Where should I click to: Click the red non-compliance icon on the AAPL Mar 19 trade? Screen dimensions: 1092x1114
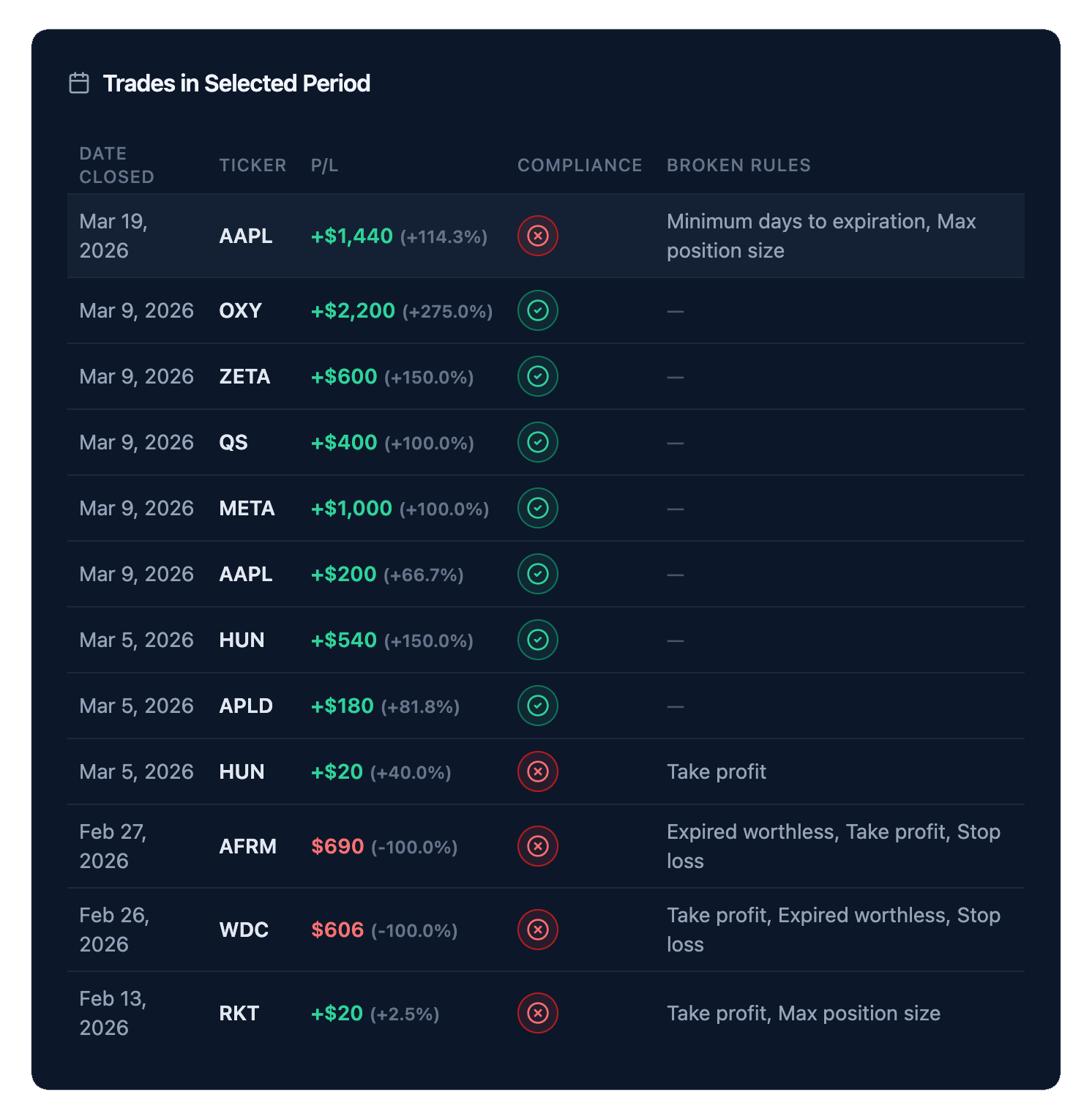click(x=537, y=236)
